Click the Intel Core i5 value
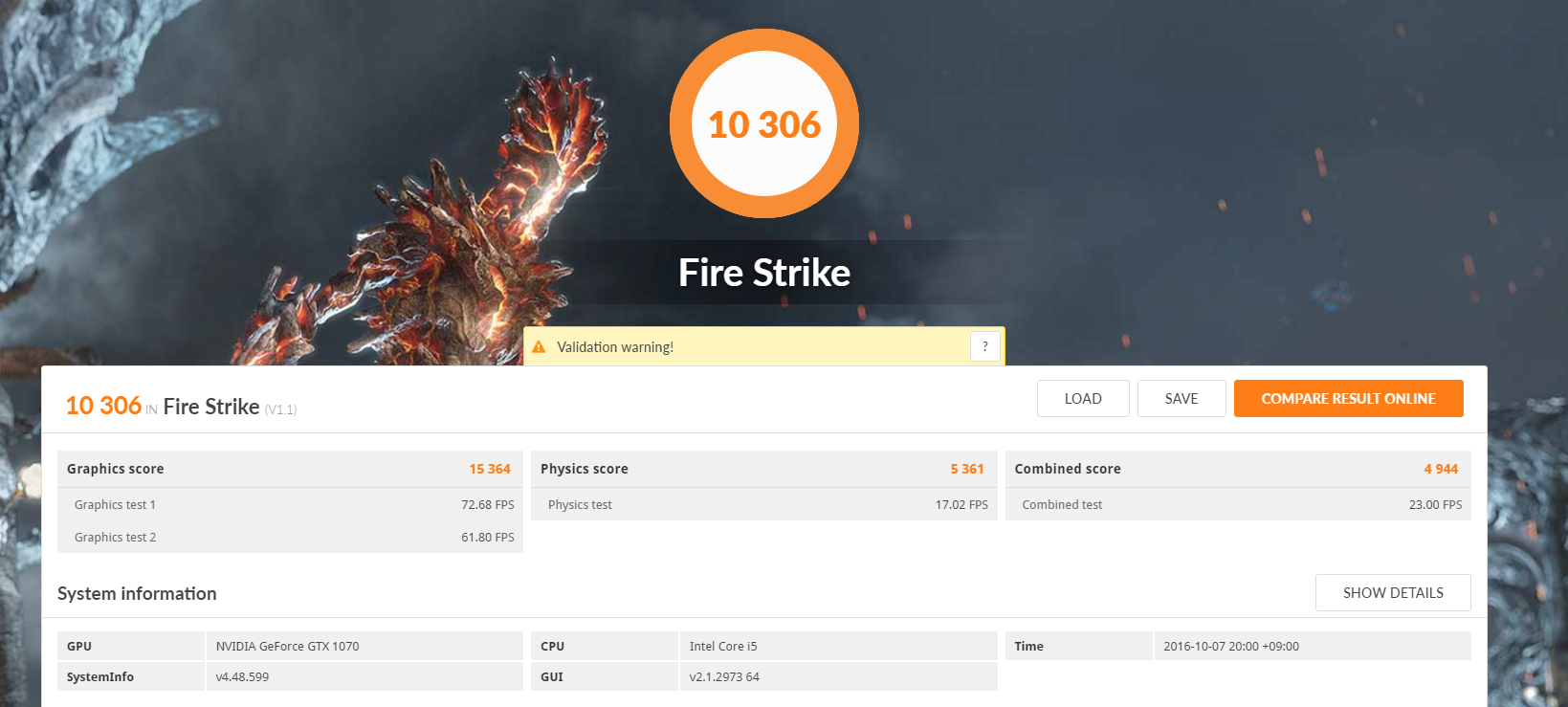Viewport: 1568px width, 707px height. point(723,647)
